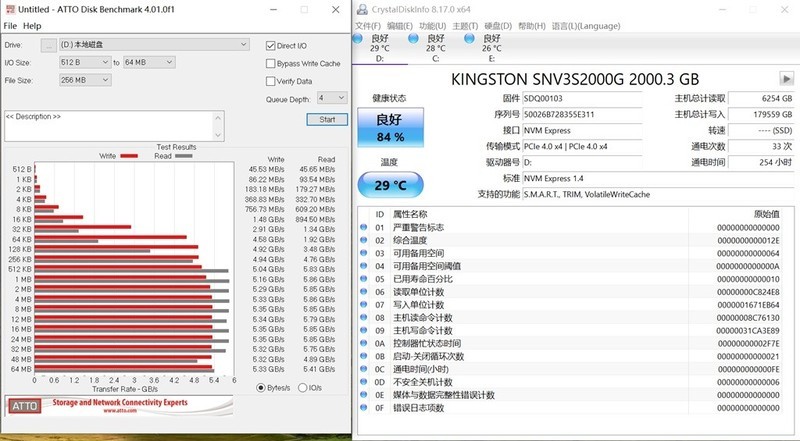Open the I/O Size end dropdown 64 MB
Image resolution: width=800 pixels, height=441 pixels.
pos(149,62)
